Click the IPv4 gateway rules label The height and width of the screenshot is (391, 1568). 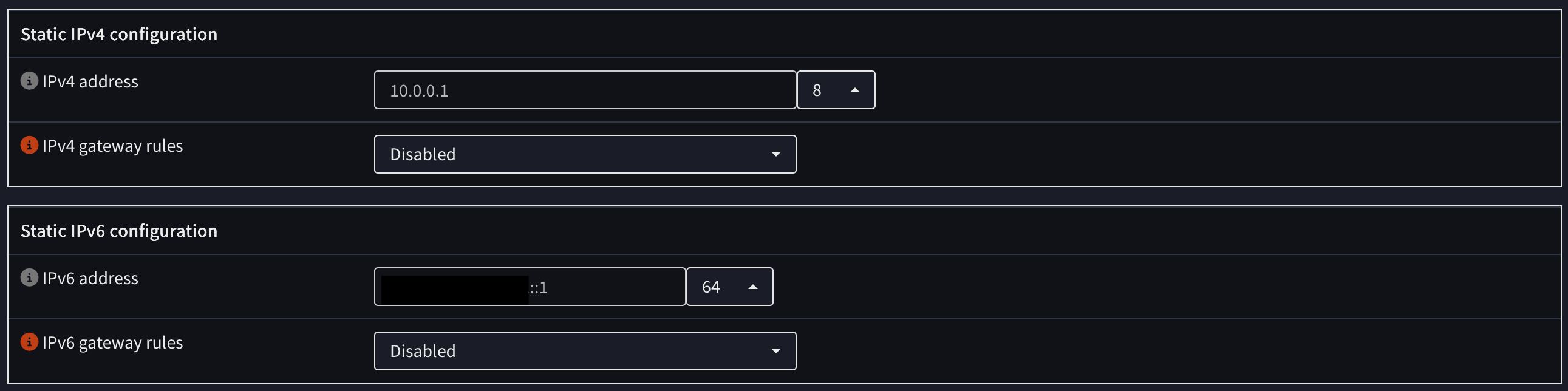[112, 146]
